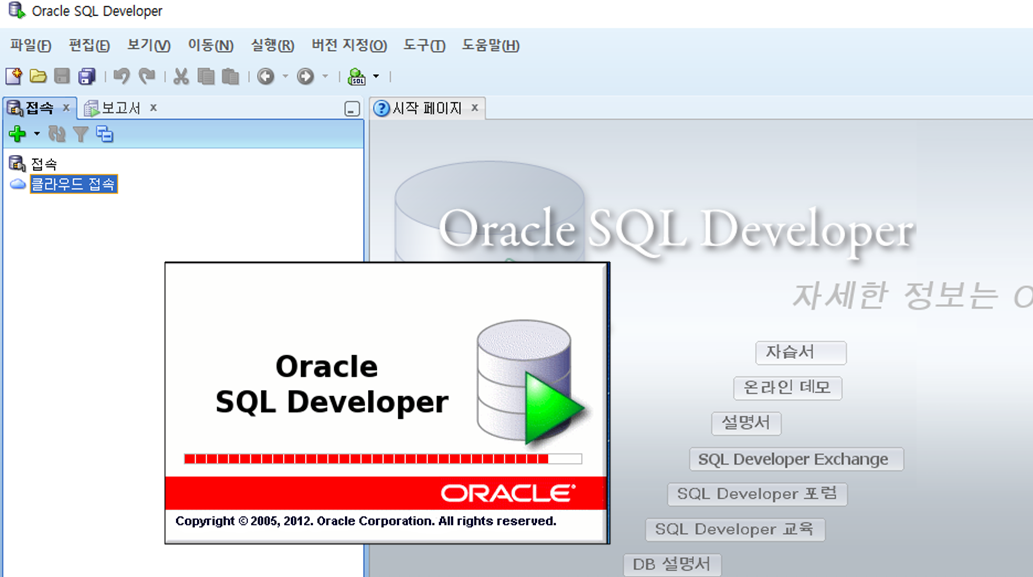Screen dimensions: 1033x577
Task: Click the 온라인 데모 button
Action: (x=787, y=387)
